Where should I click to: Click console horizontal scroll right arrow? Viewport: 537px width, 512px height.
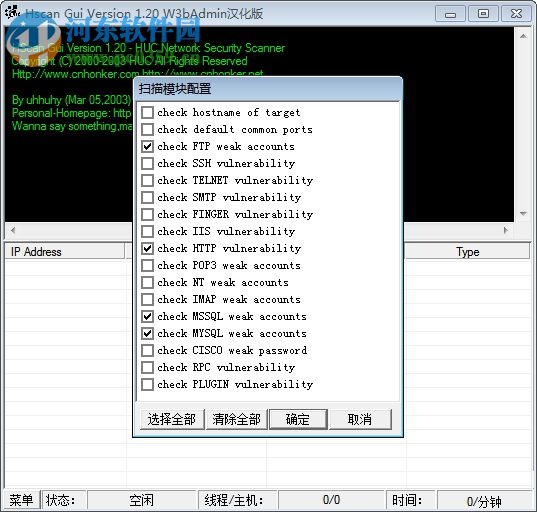point(506,230)
